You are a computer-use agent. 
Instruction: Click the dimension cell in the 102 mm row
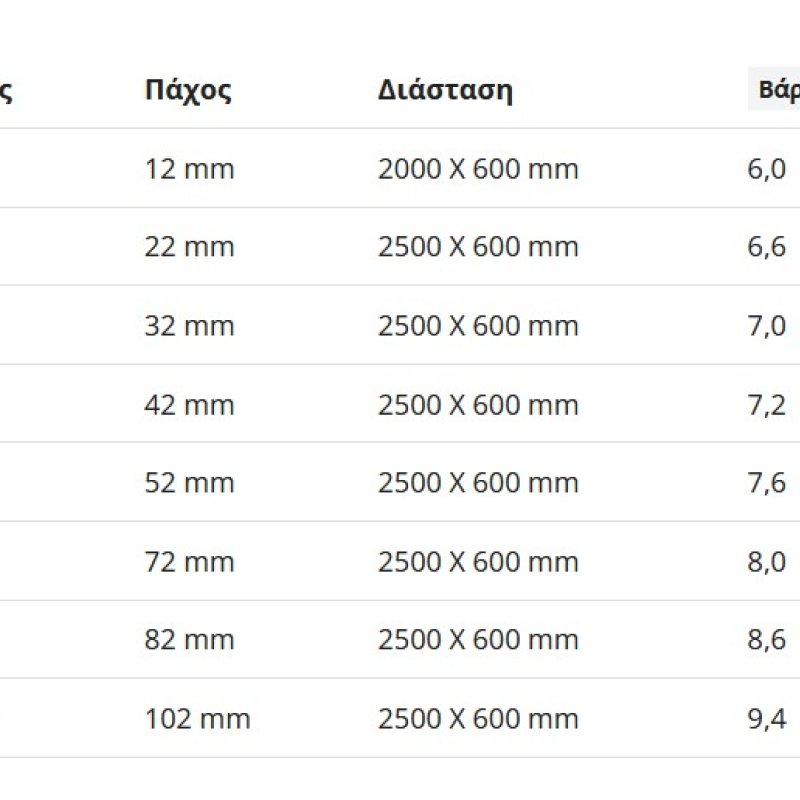(478, 719)
